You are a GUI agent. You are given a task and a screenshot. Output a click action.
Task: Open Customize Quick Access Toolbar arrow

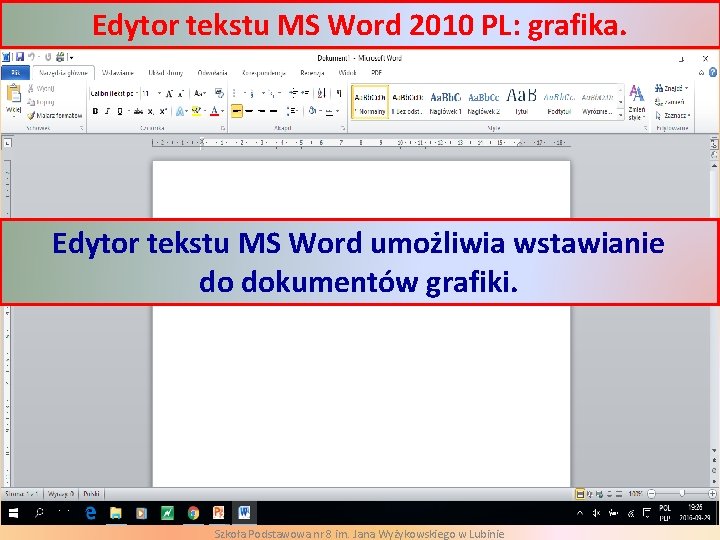point(71,58)
